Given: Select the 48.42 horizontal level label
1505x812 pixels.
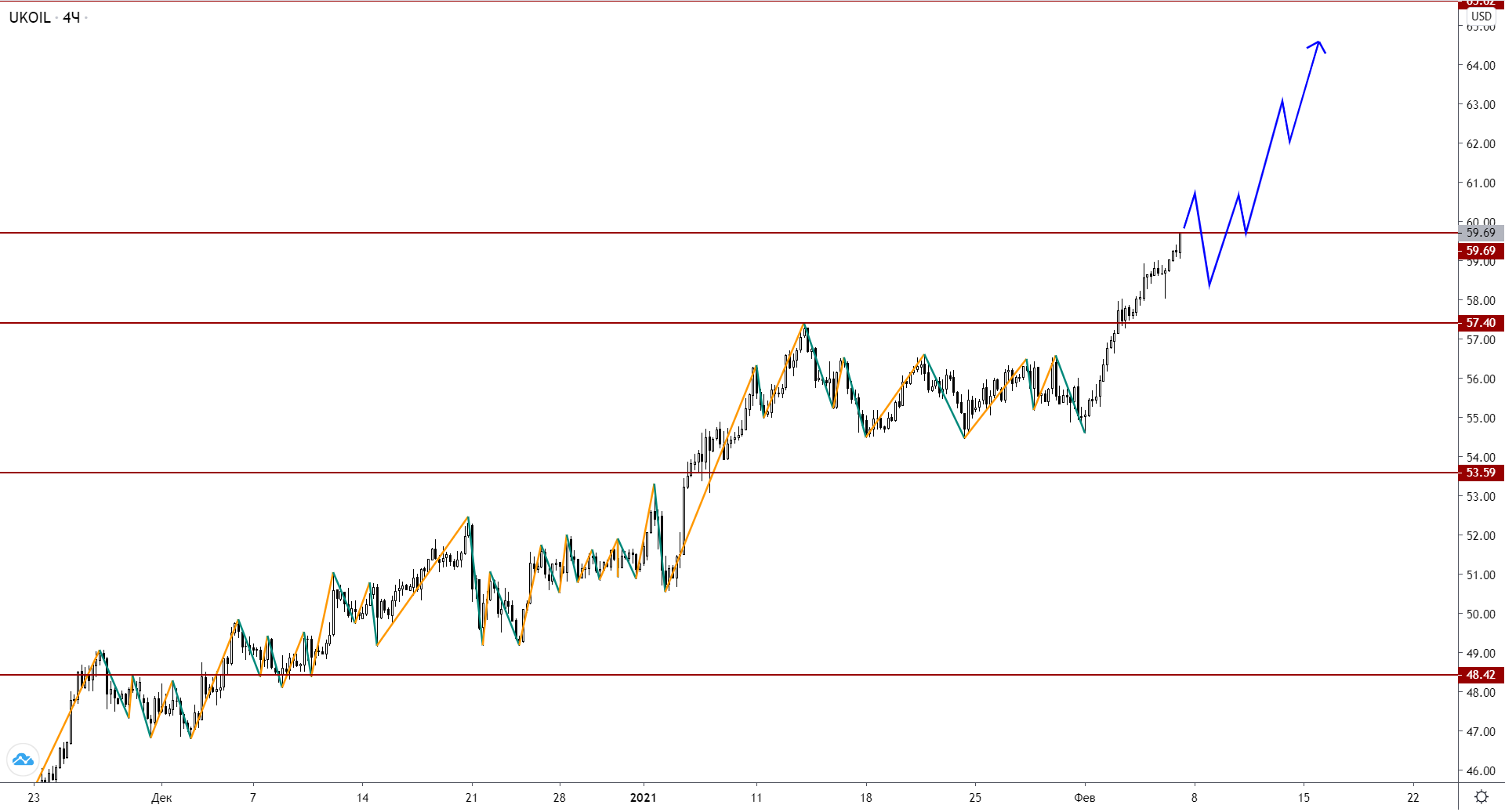Looking at the screenshot, I should [1481, 675].
